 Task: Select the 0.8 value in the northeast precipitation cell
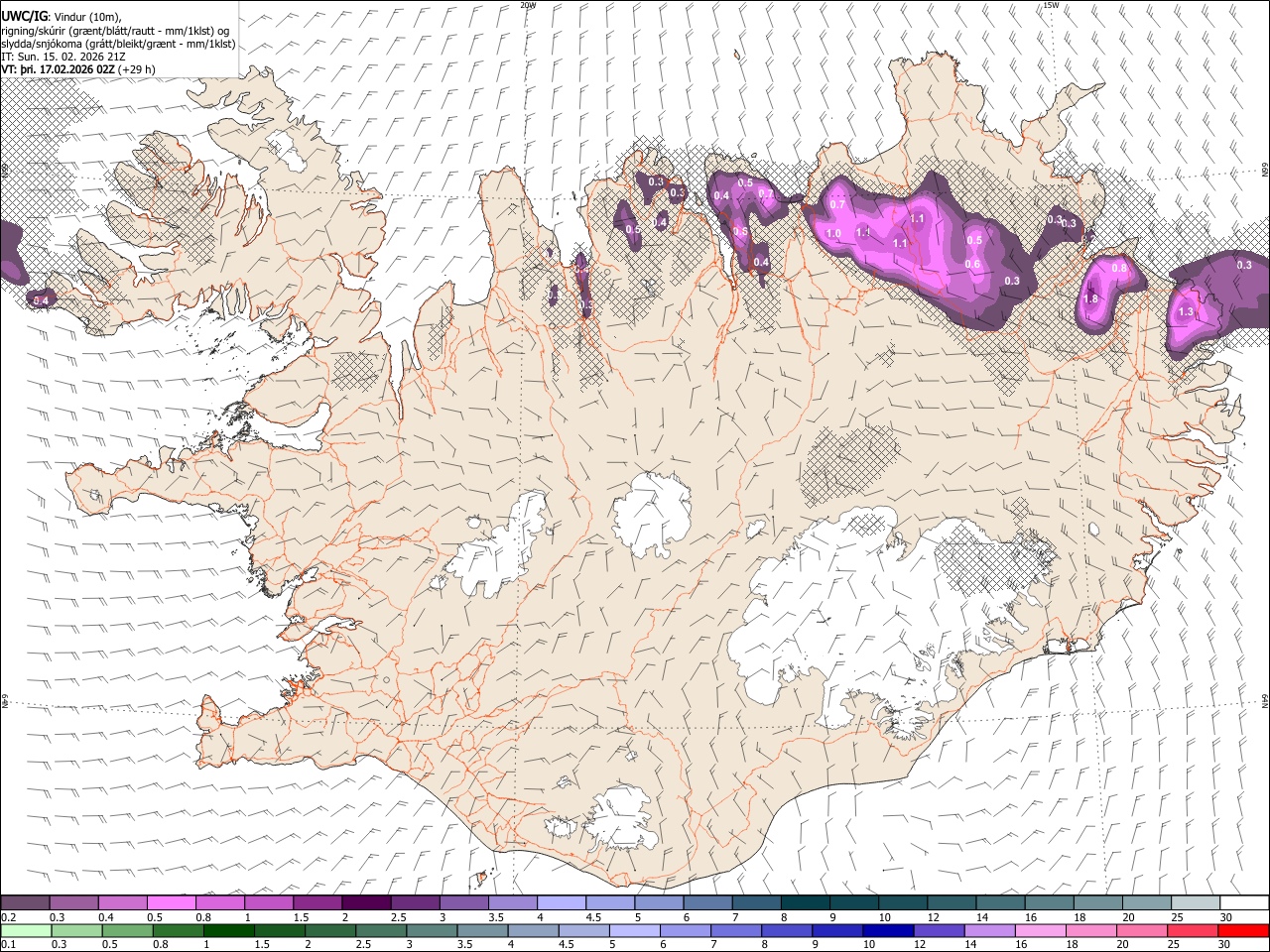point(1119,269)
